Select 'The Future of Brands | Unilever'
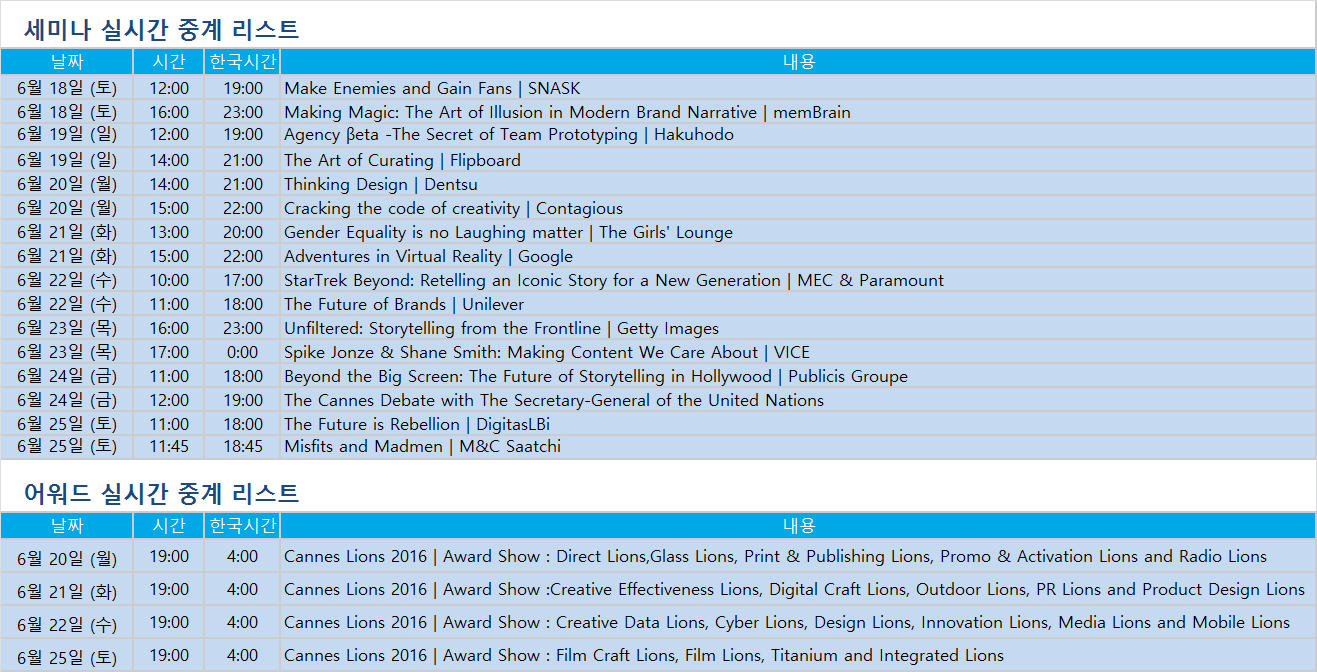The image size is (1317, 672). [404, 304]
